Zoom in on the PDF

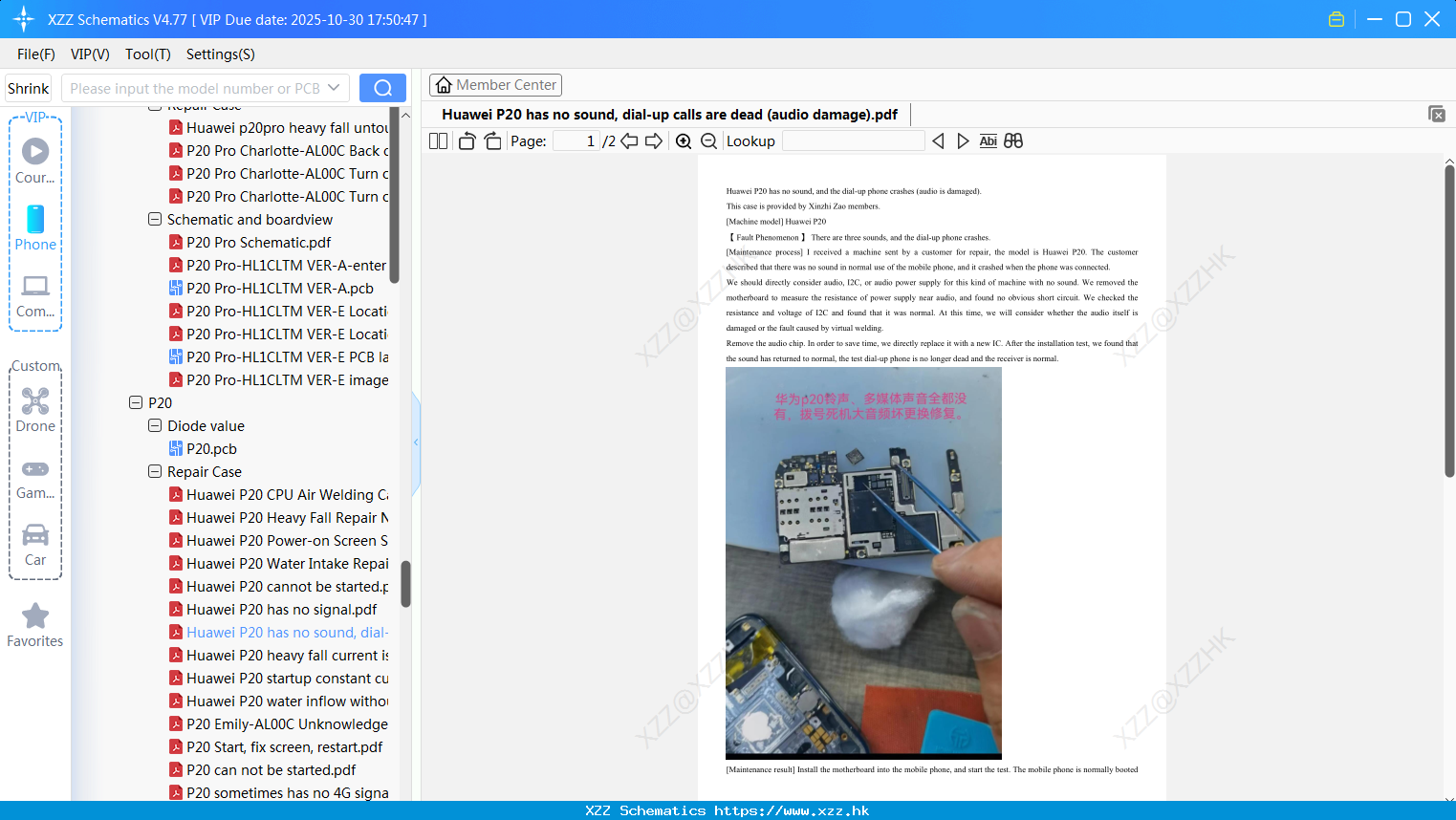click(684, 141)
